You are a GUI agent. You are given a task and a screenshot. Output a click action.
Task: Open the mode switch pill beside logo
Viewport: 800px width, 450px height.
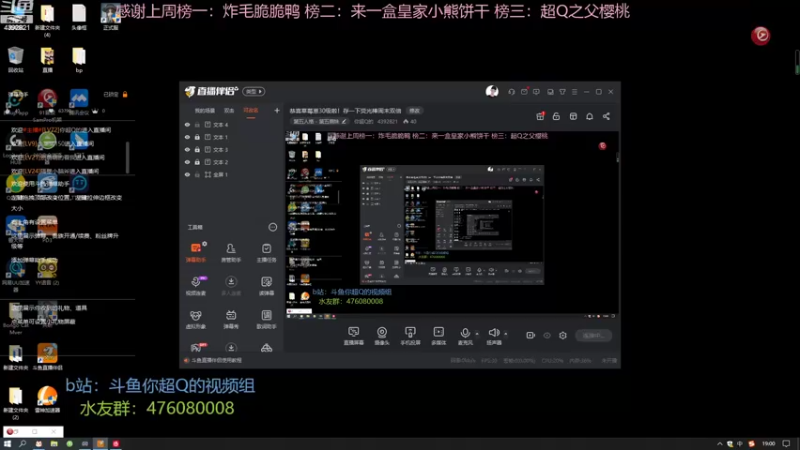(x=254, y=91)
